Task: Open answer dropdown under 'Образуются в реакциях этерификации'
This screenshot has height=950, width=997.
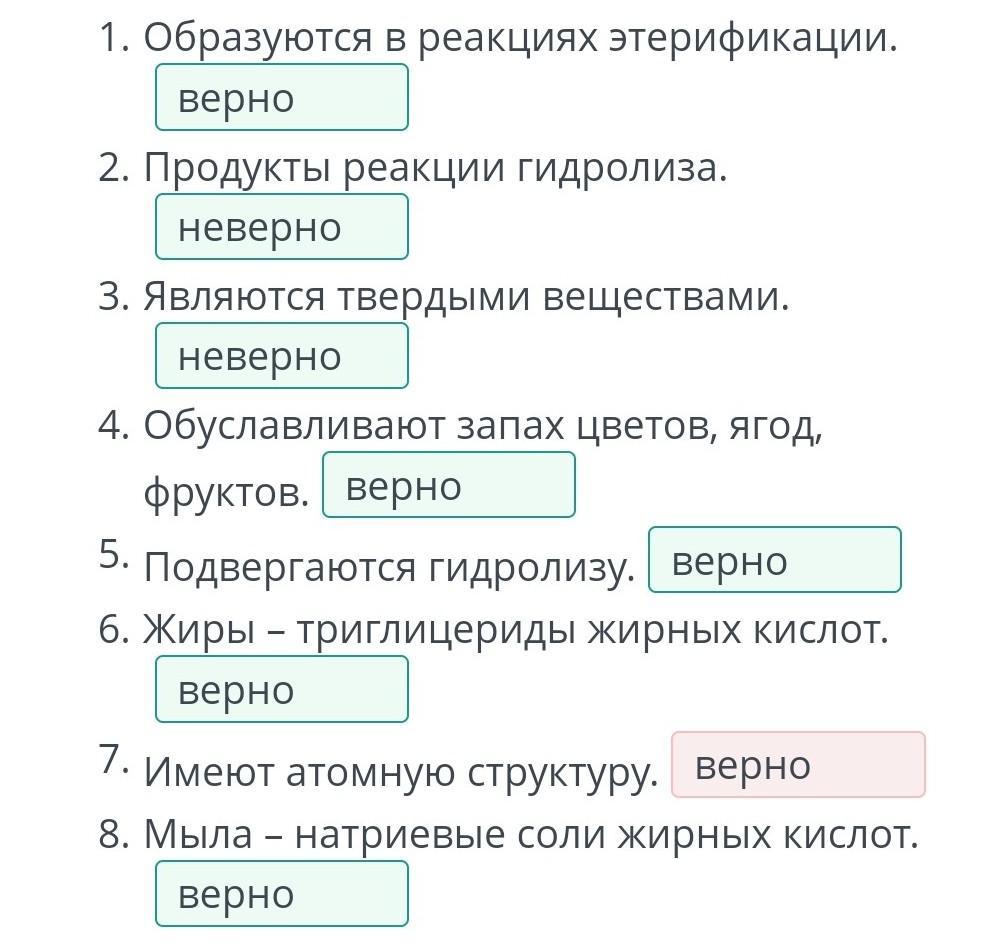Action: click(281, 98)
